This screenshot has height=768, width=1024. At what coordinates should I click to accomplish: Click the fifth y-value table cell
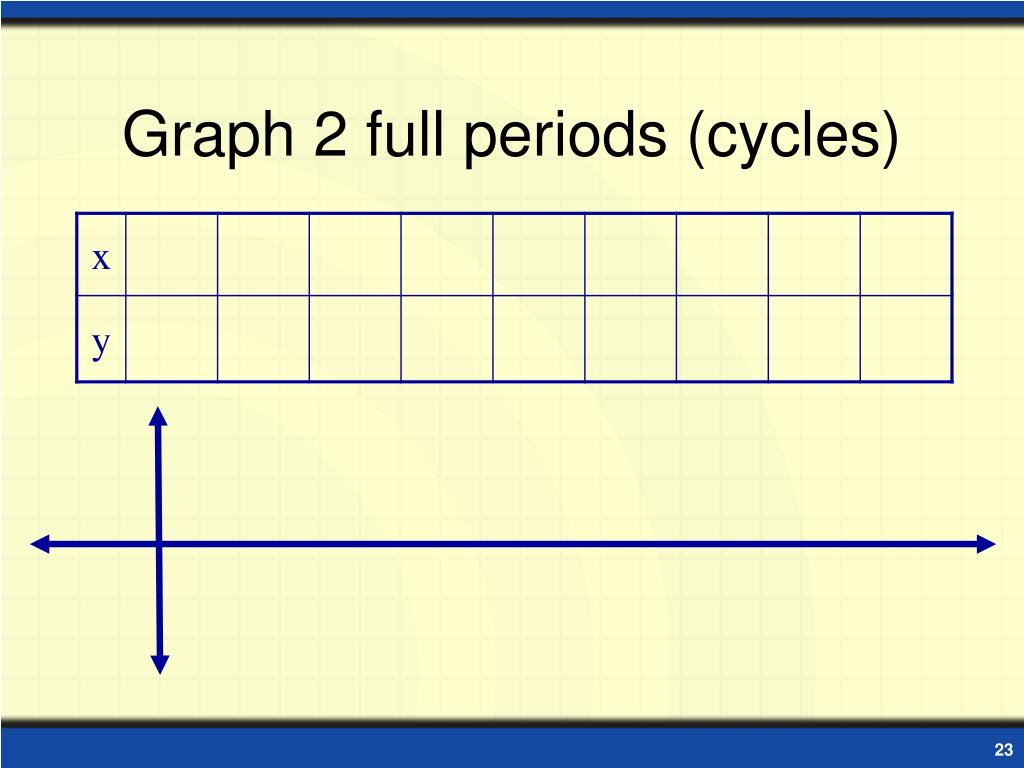point(539,338)
